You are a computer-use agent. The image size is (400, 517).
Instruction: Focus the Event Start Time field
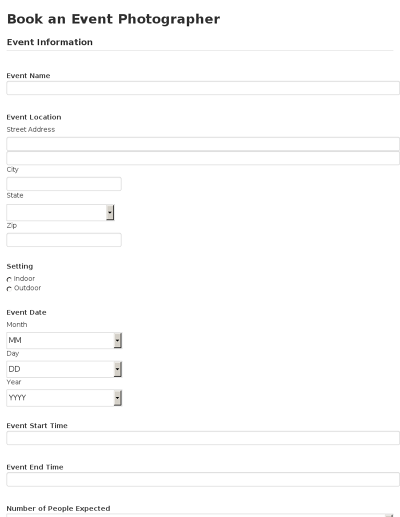203,438
